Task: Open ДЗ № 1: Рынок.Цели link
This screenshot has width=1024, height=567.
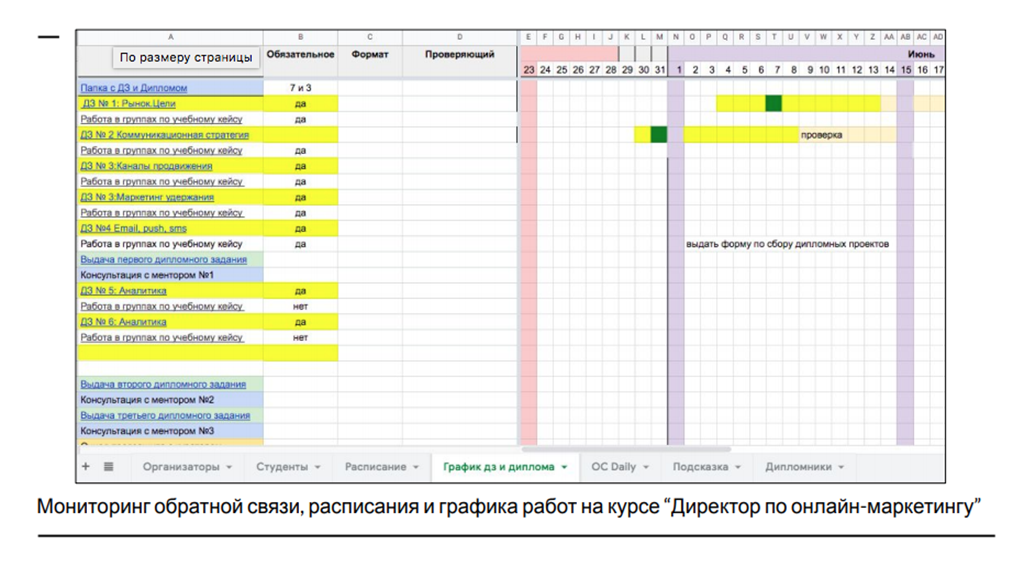Action: 128,103
